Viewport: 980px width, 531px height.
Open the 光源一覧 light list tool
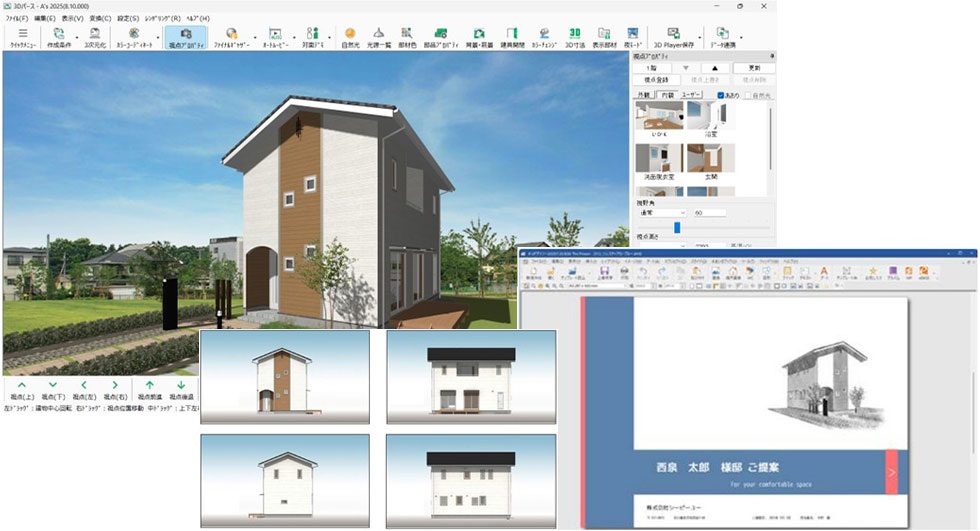point(379,38)
